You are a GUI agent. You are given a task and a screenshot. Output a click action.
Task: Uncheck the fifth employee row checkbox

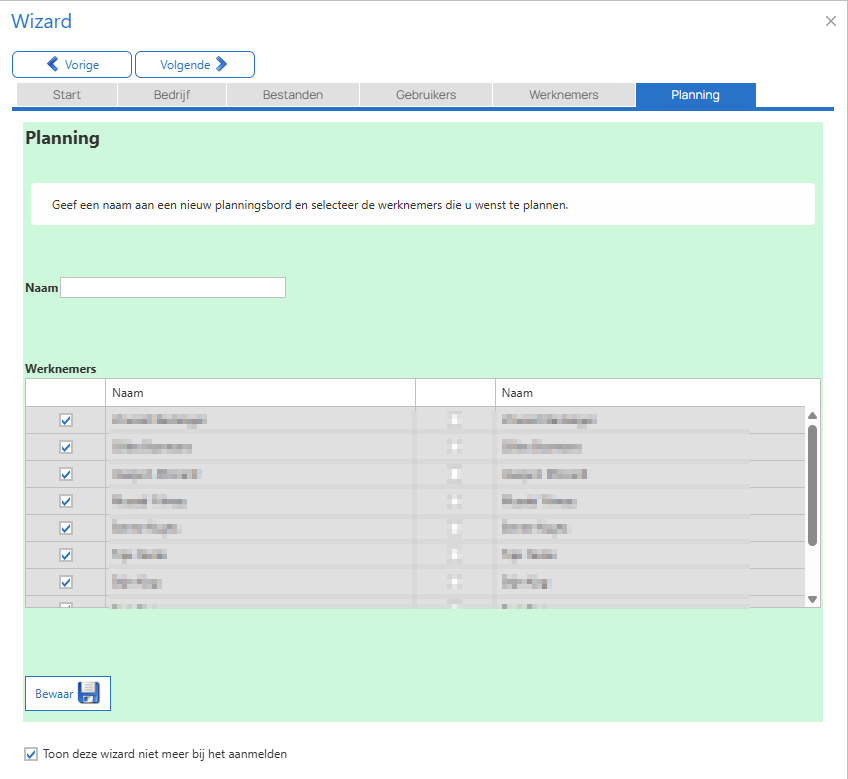tap(66, 528)
